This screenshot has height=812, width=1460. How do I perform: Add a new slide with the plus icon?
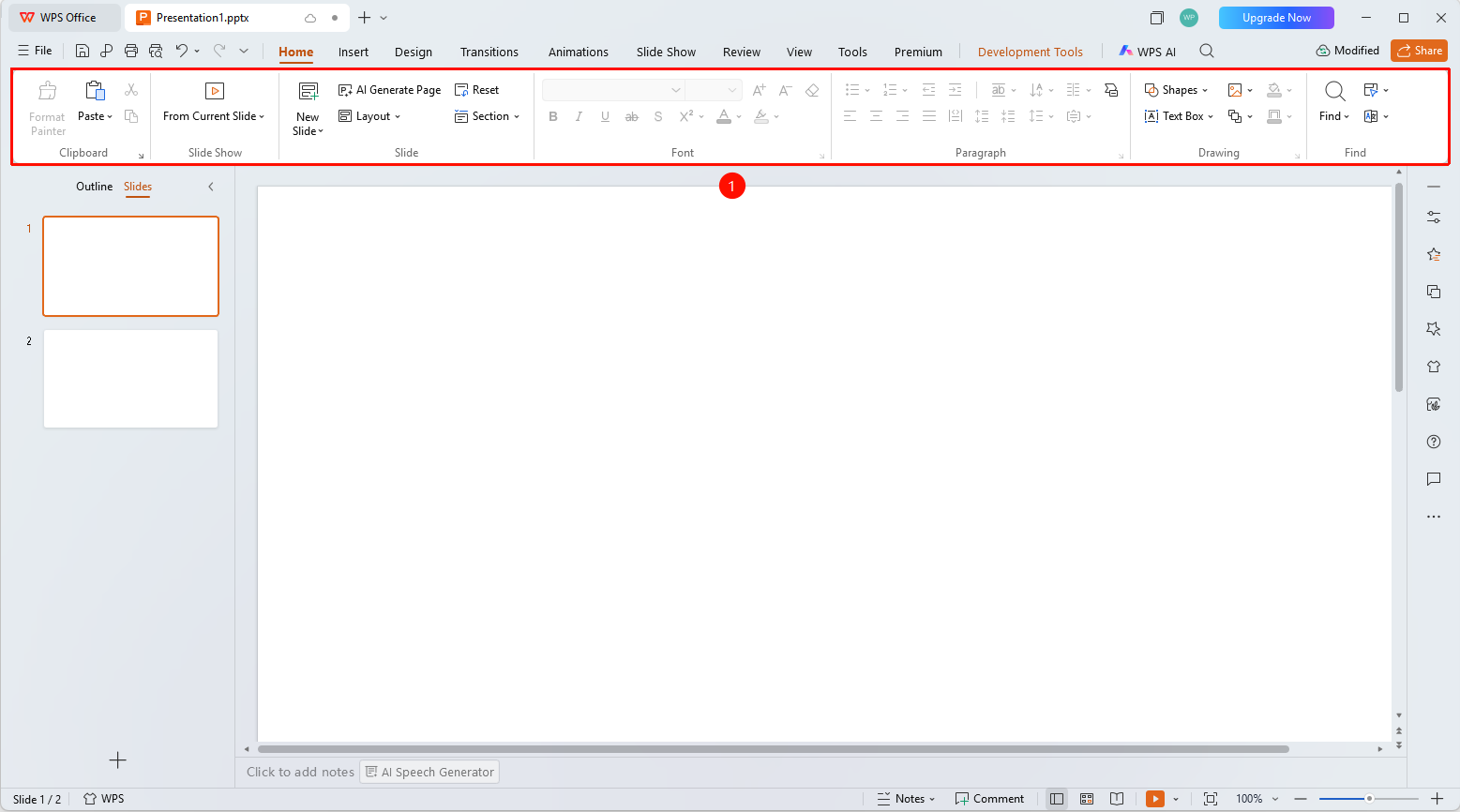pos(117,760)
